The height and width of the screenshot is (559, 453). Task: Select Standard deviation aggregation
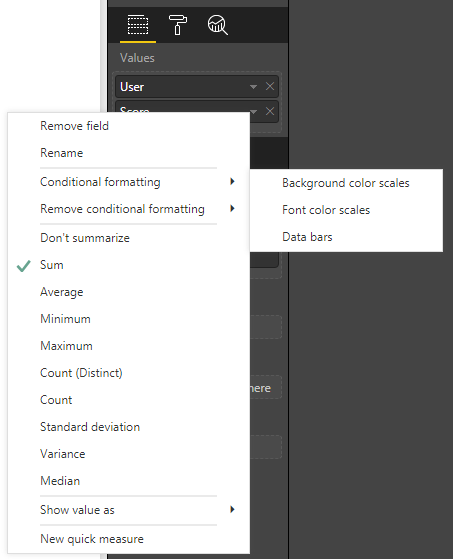129,427
